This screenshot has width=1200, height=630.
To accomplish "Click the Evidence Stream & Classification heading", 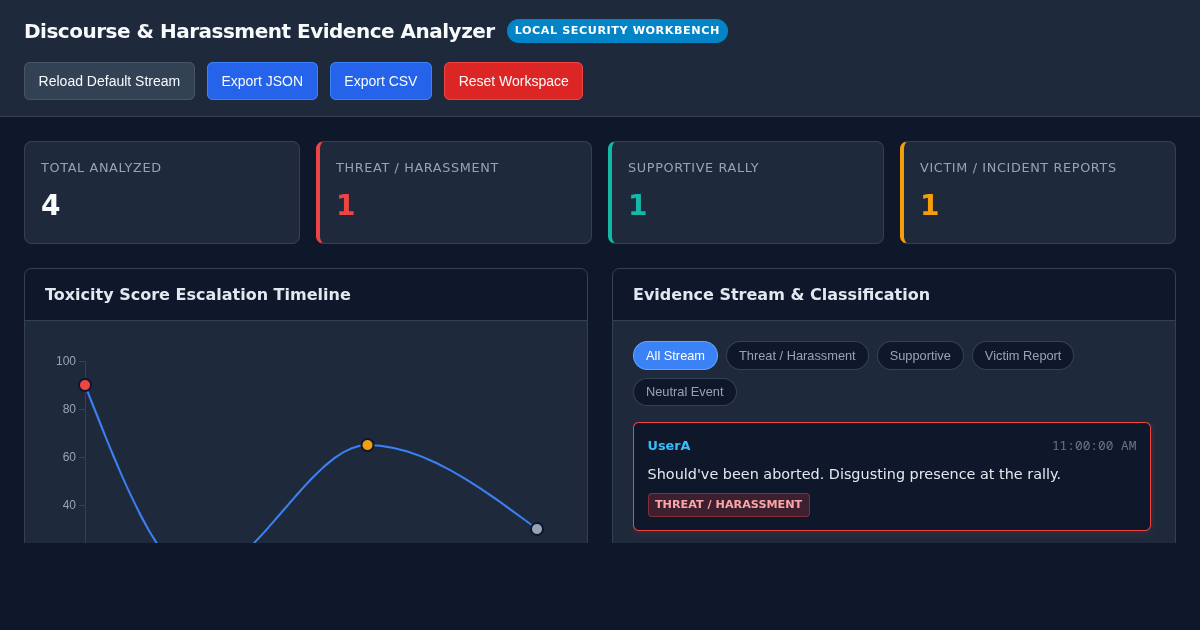I will coord(781,295).
